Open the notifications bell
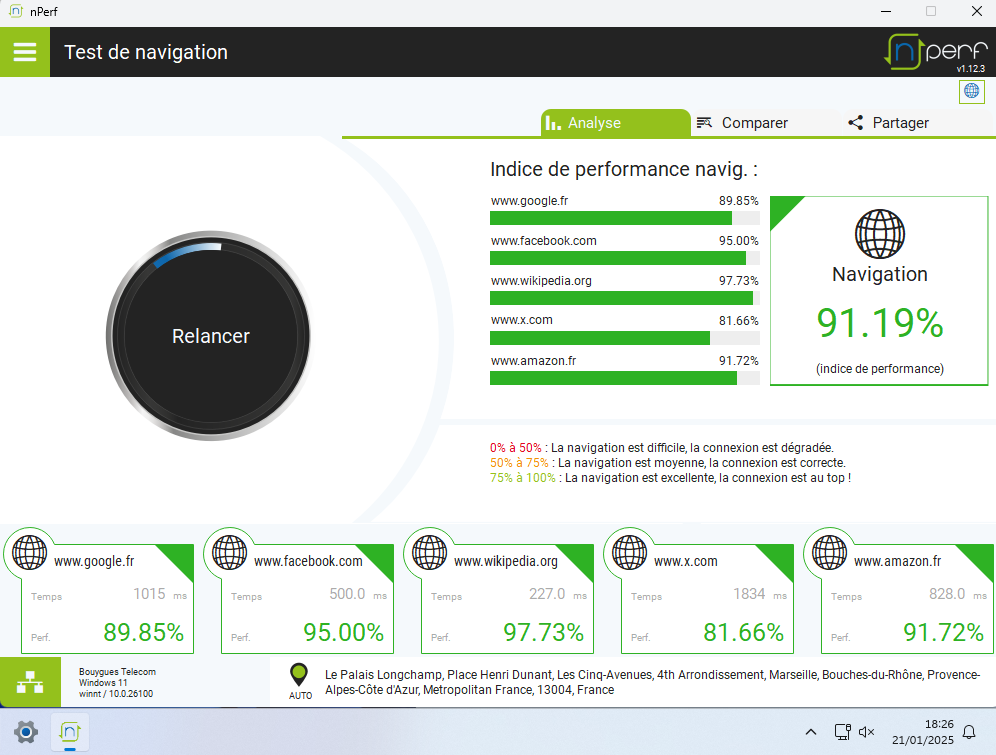This screenshot has height=755, width=996. point(969,732)
